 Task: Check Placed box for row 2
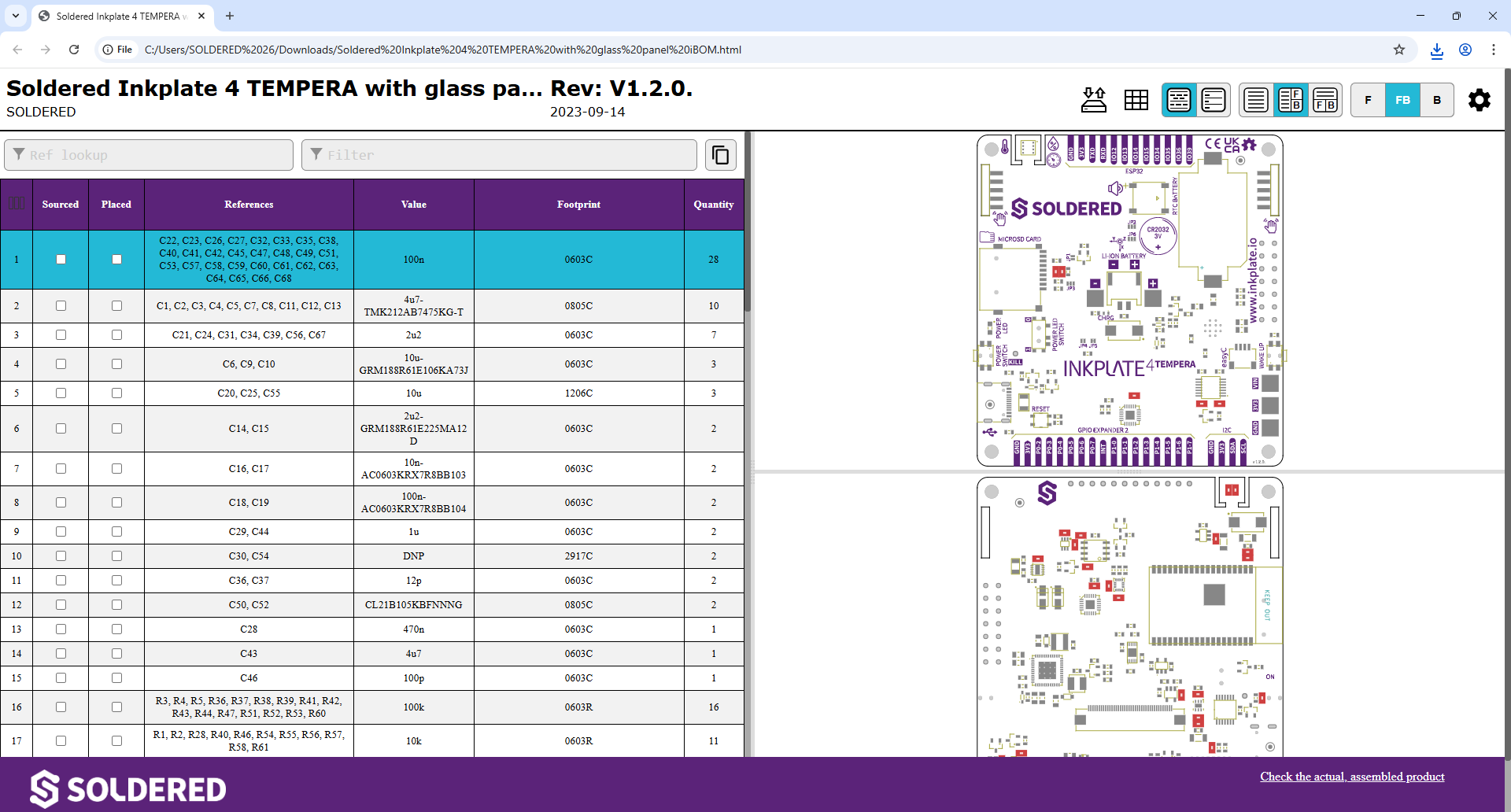tap(116, 306)
